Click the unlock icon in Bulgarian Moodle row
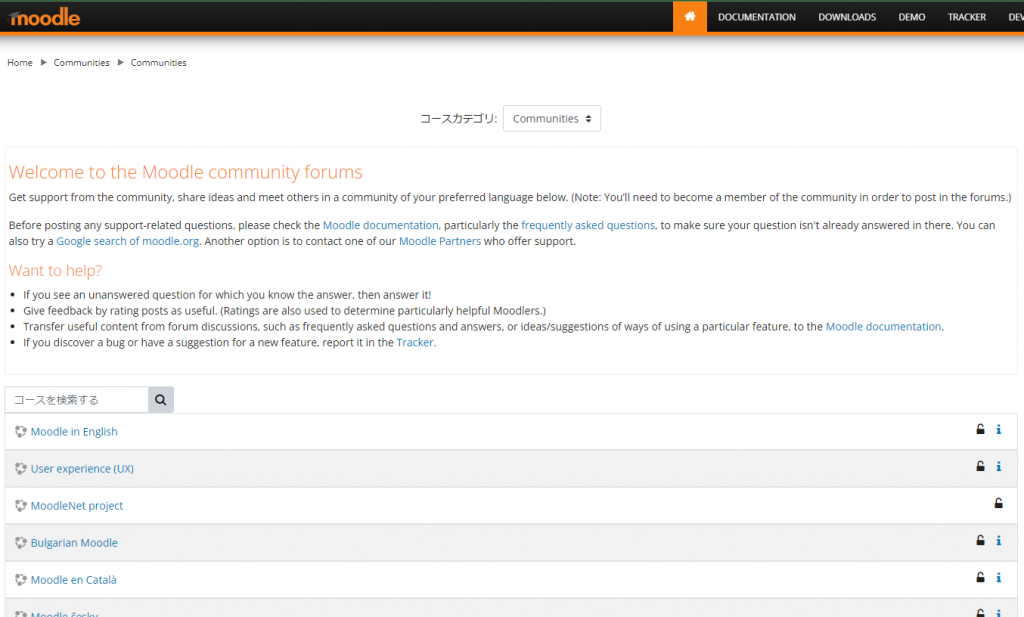The width and height of the screenshot is (1024, 617). tap(980, 541)
